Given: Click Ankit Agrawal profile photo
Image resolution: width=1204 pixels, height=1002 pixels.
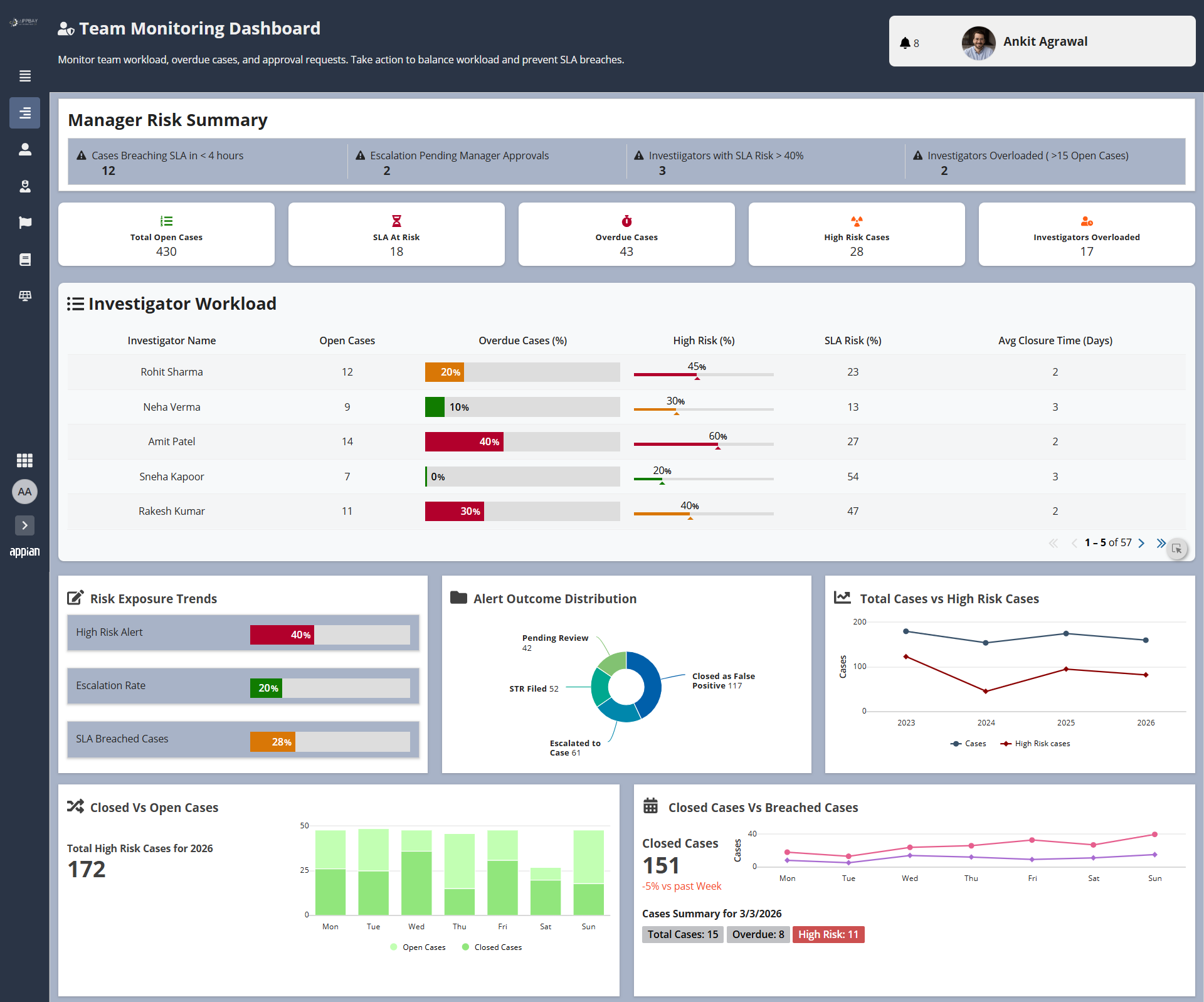Looking at the screenshot, I should (978, 42).
